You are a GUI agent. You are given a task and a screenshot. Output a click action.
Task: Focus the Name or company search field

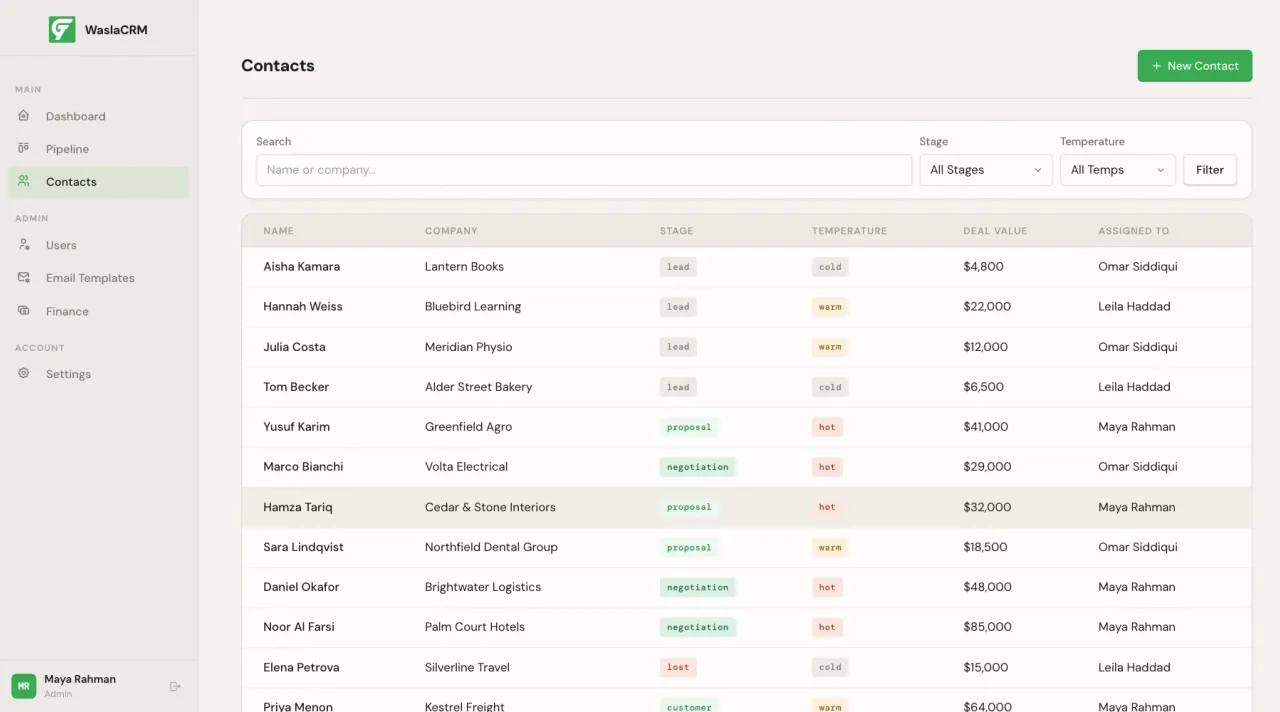pyautogui.click(x=584, y=170)
